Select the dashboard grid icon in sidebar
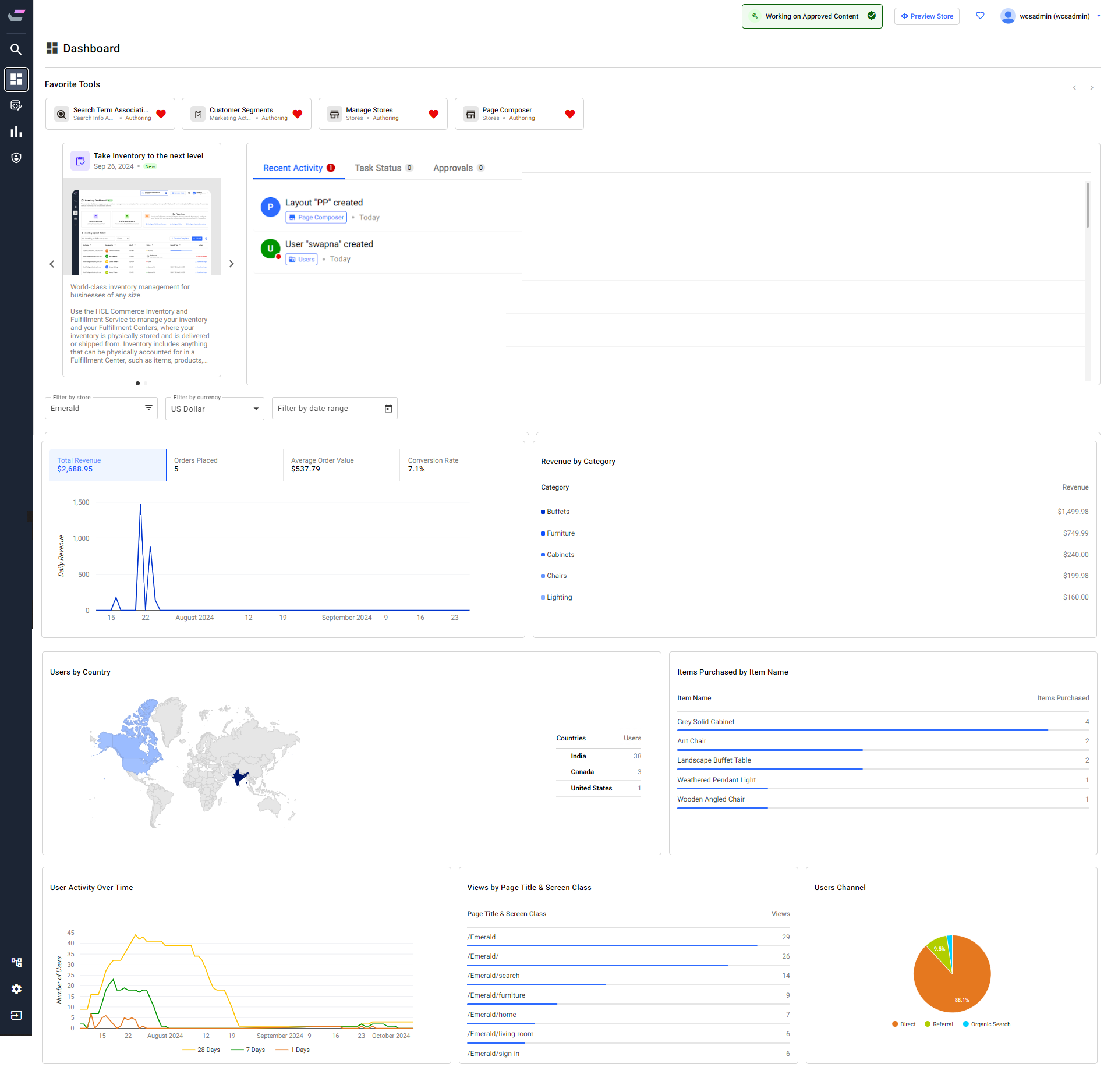 pyautogui.click(x=16, y=79)
